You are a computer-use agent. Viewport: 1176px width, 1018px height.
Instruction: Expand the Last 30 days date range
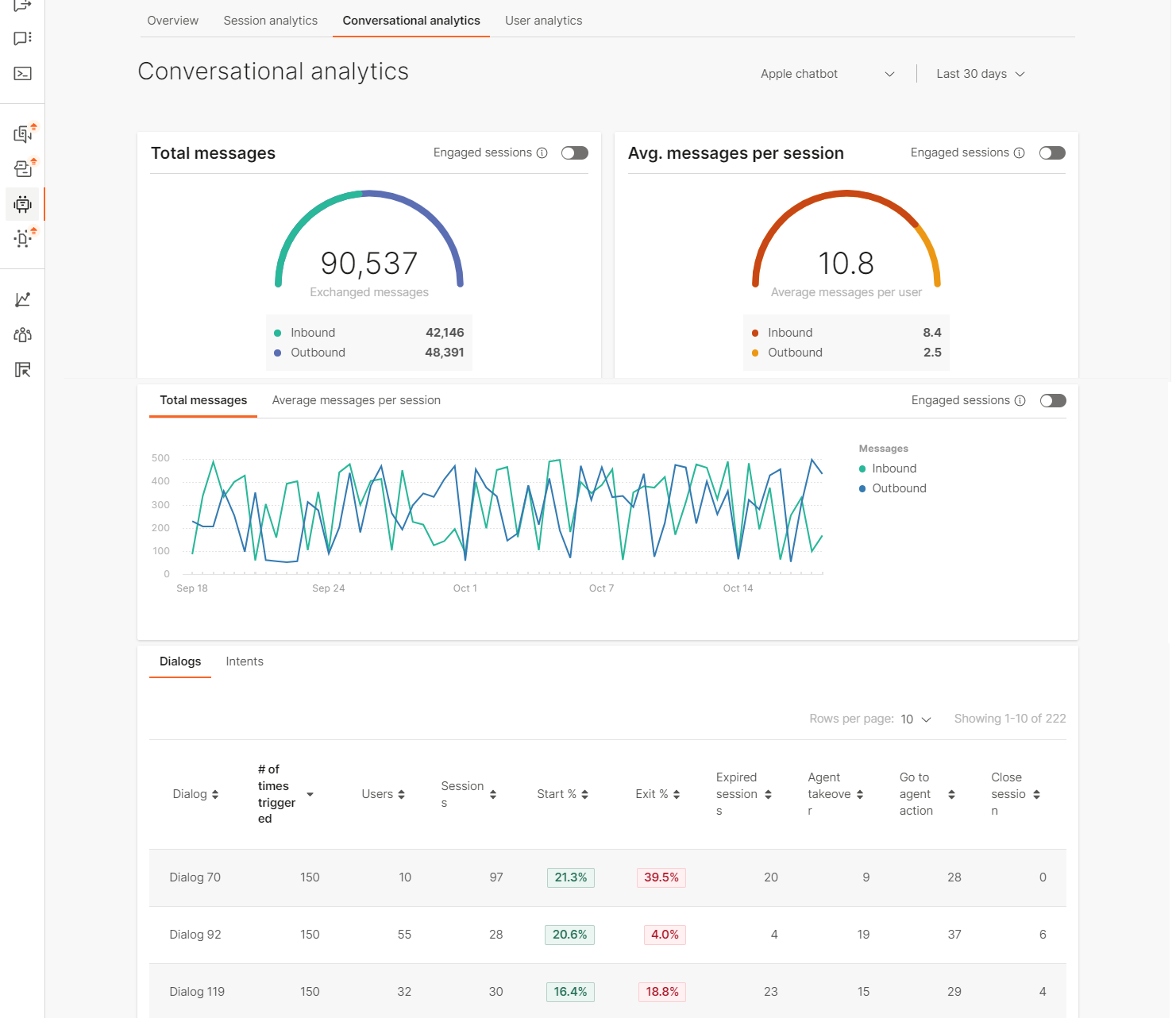[980, 74]
